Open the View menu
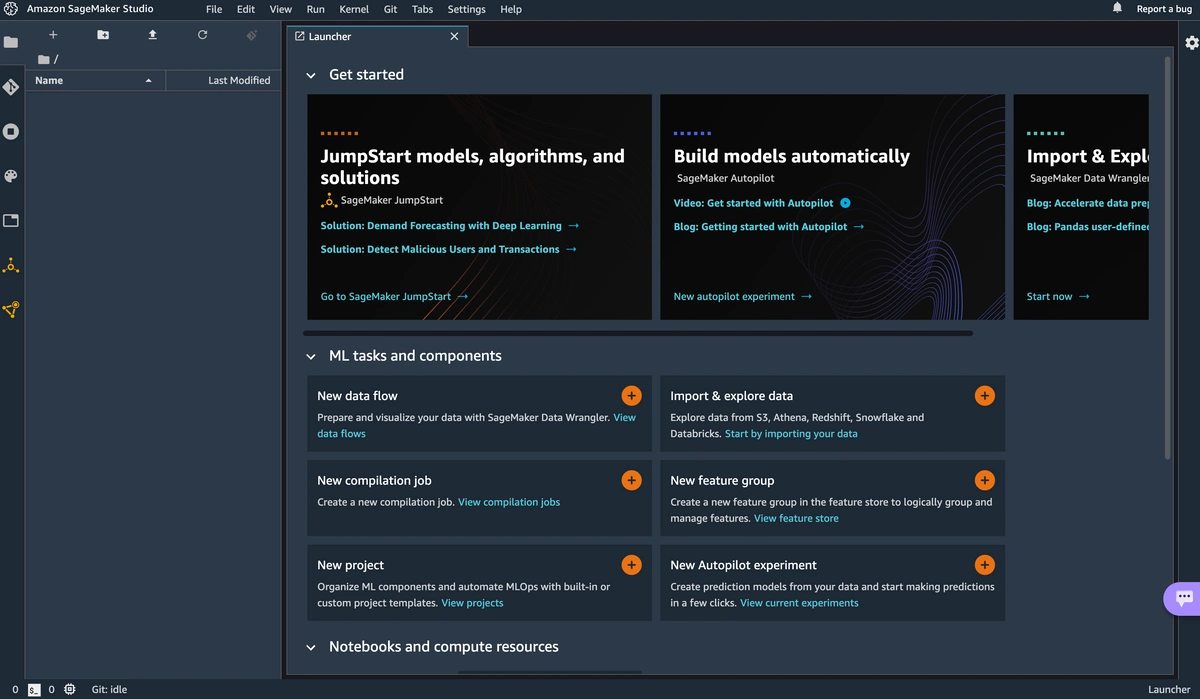This screenshot has height=699, width=1200. (281, 9)
